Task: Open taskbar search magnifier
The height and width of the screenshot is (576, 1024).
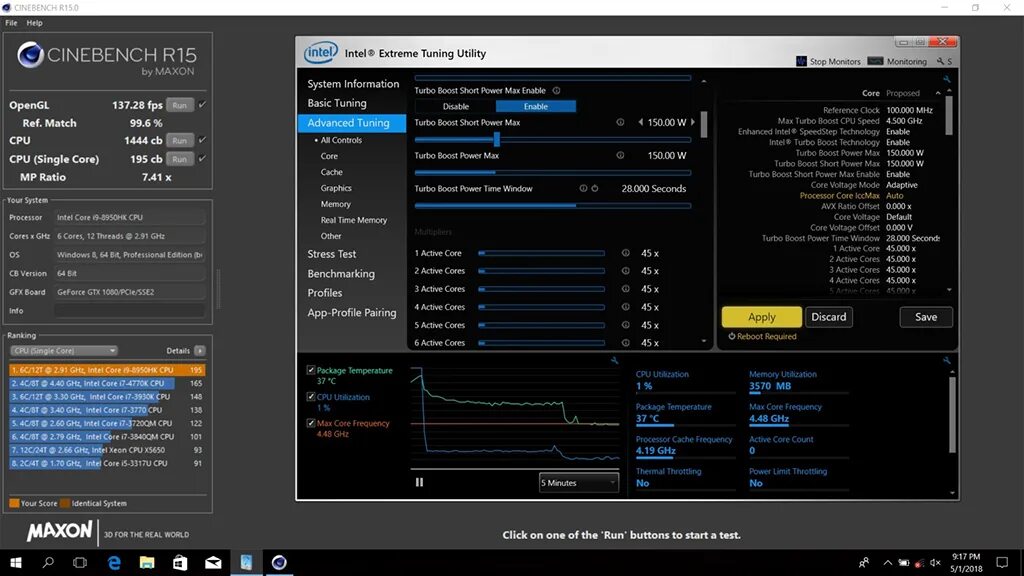Action: [48, 562]
